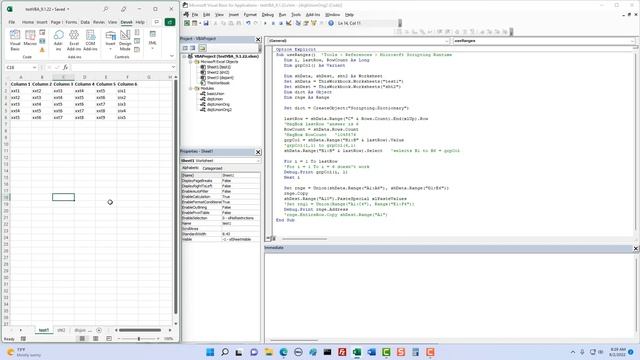Switch to Page Layout view
The height and width of the screenshot is (360, 640).
[96, 339]
